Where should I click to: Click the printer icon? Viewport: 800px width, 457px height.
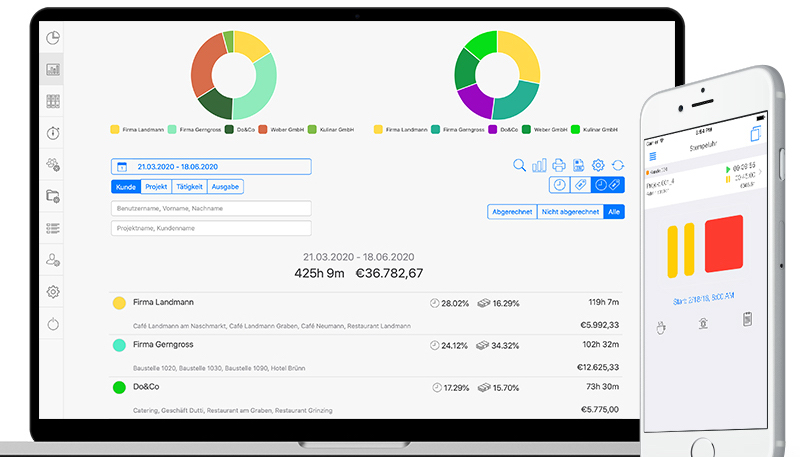(x=559, y=165)
